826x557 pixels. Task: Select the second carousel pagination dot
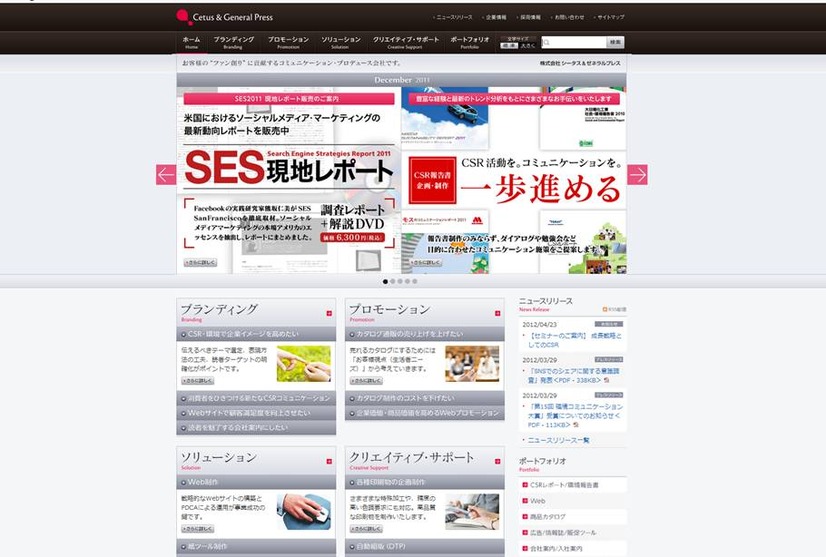click(392, 281)
